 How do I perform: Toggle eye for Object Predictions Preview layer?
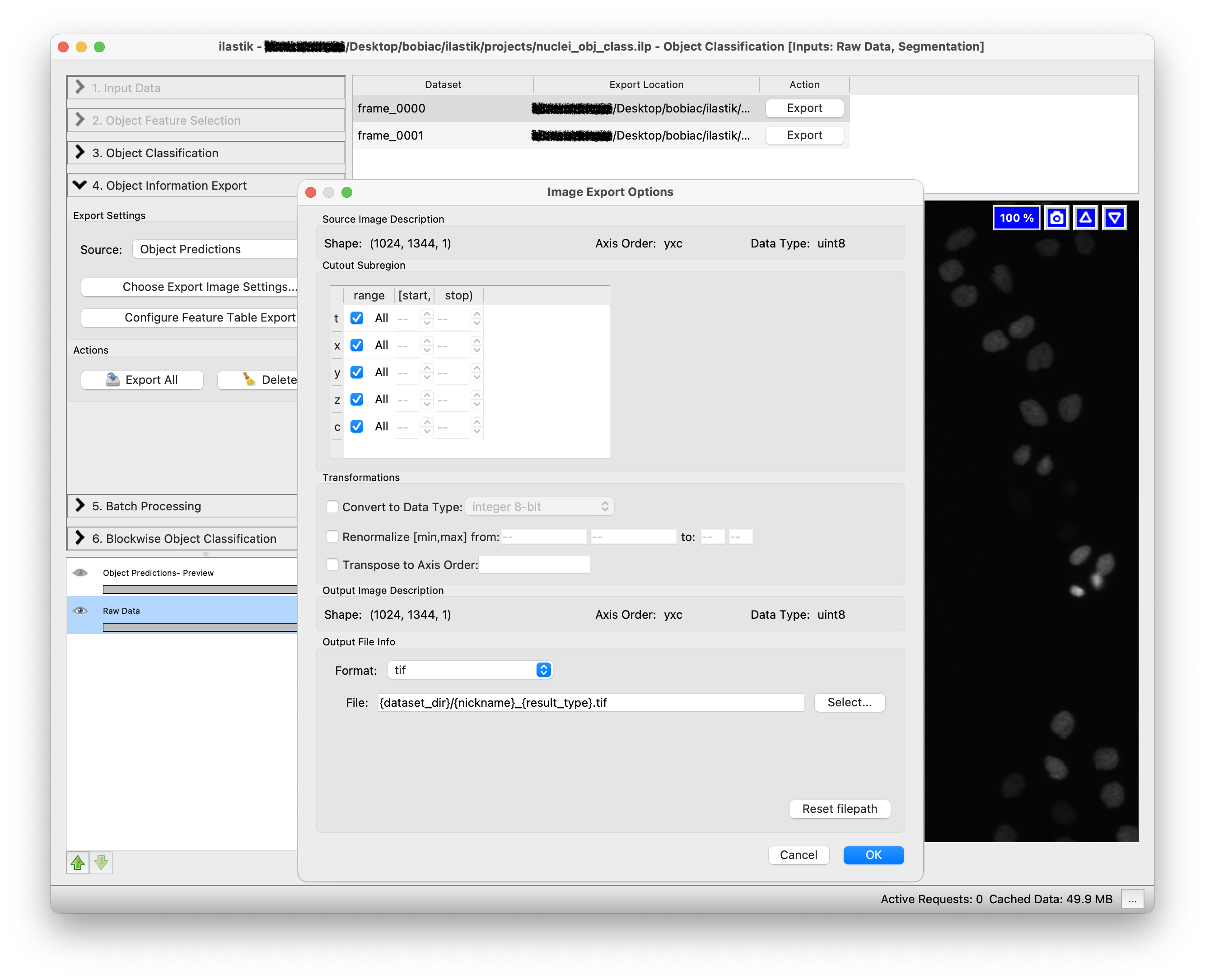[81, 573]
